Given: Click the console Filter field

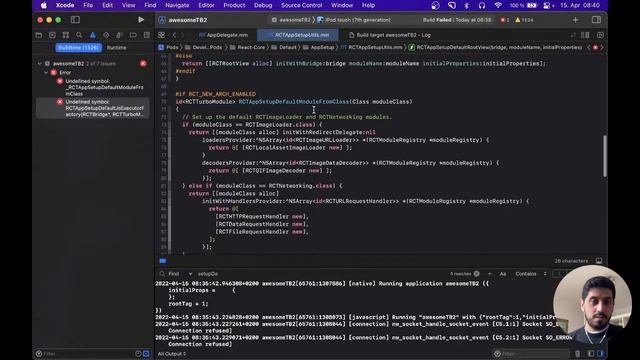Looking at the screenshot, I should point(531,354).
